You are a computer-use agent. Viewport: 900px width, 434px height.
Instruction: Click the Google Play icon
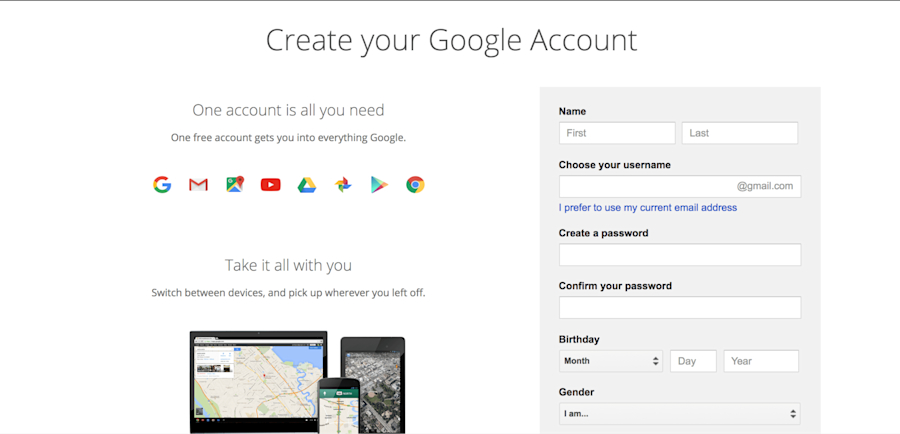pyautogui.click(x=379, y=185)
